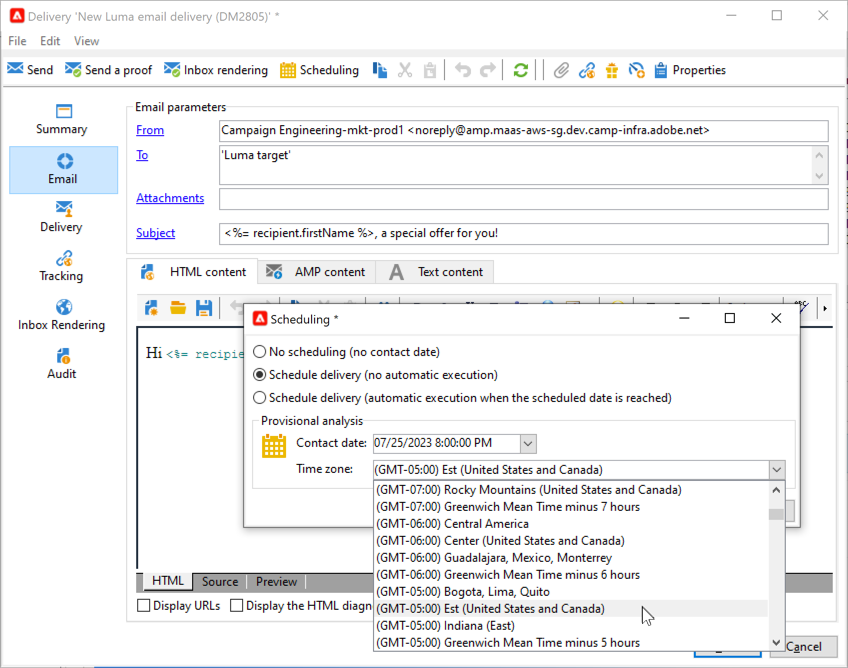Click the editor toolbar overflow arrow
The width and height of the screenshot is (848, 668).
tap(825, 308)
